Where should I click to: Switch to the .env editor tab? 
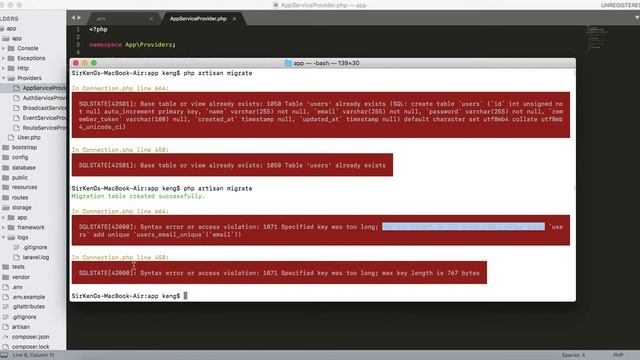point(101,19)
